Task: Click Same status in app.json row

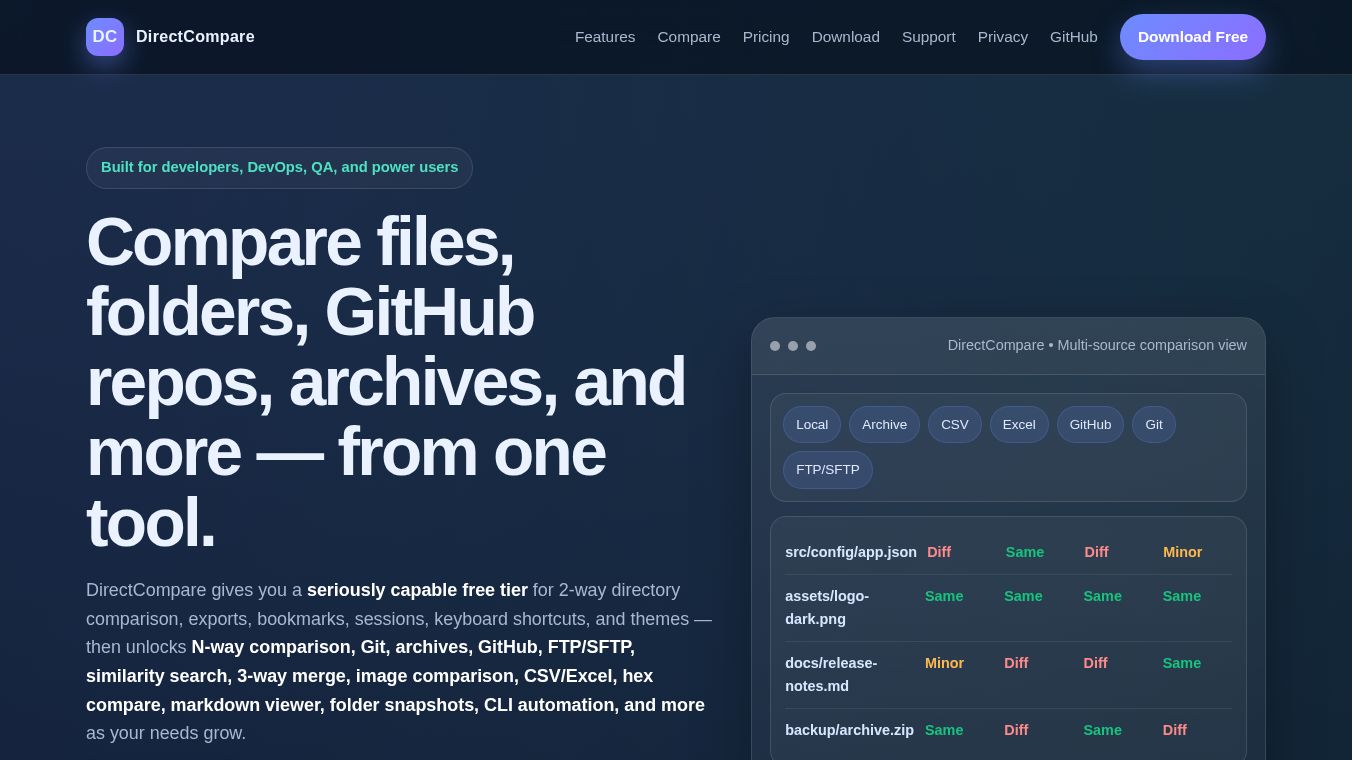Action: click(1025, 552)
